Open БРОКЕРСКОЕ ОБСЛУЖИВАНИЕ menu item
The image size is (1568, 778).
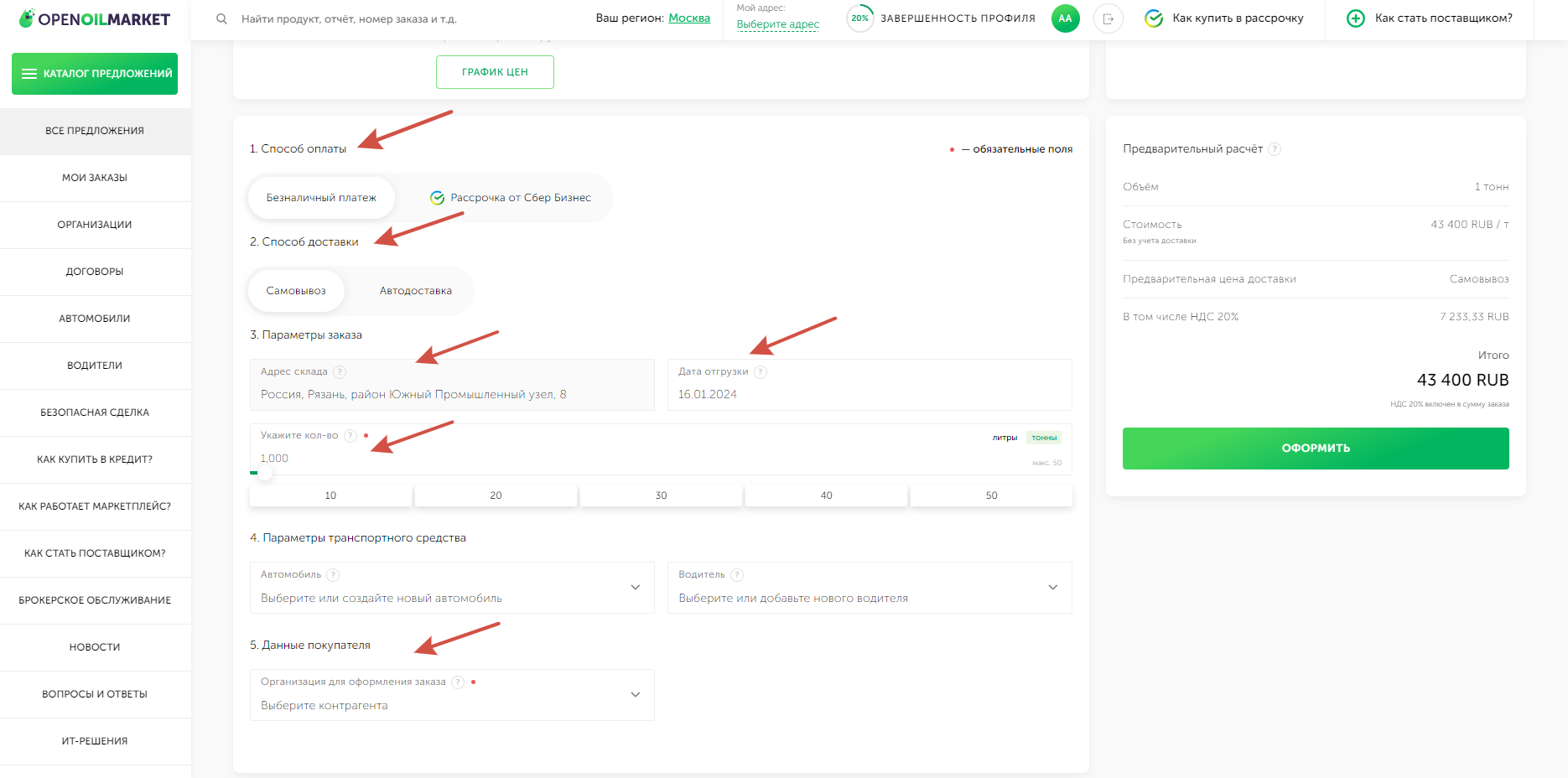point(95,600)
